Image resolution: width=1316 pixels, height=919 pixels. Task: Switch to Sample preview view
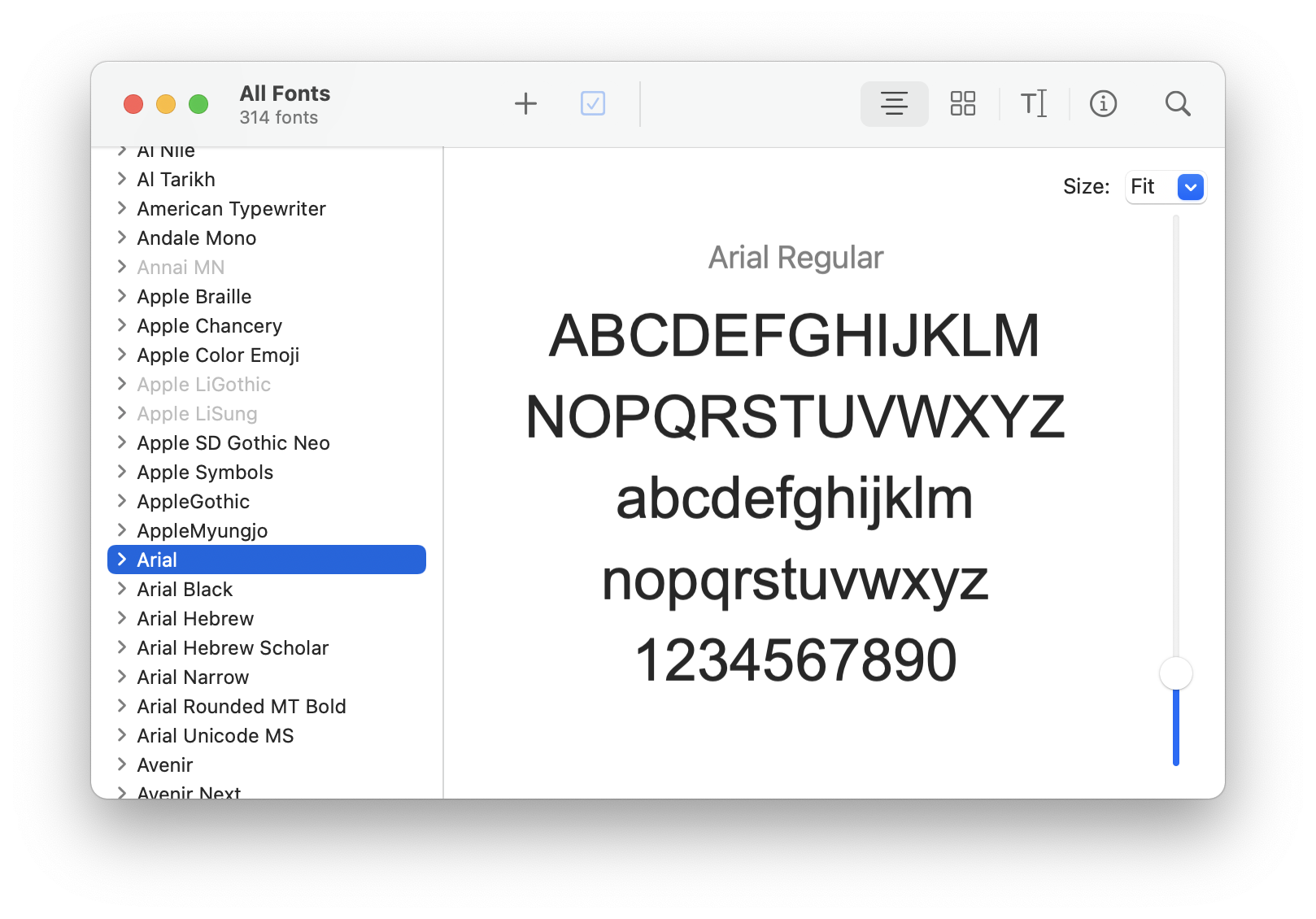click(x=894, y=103)
